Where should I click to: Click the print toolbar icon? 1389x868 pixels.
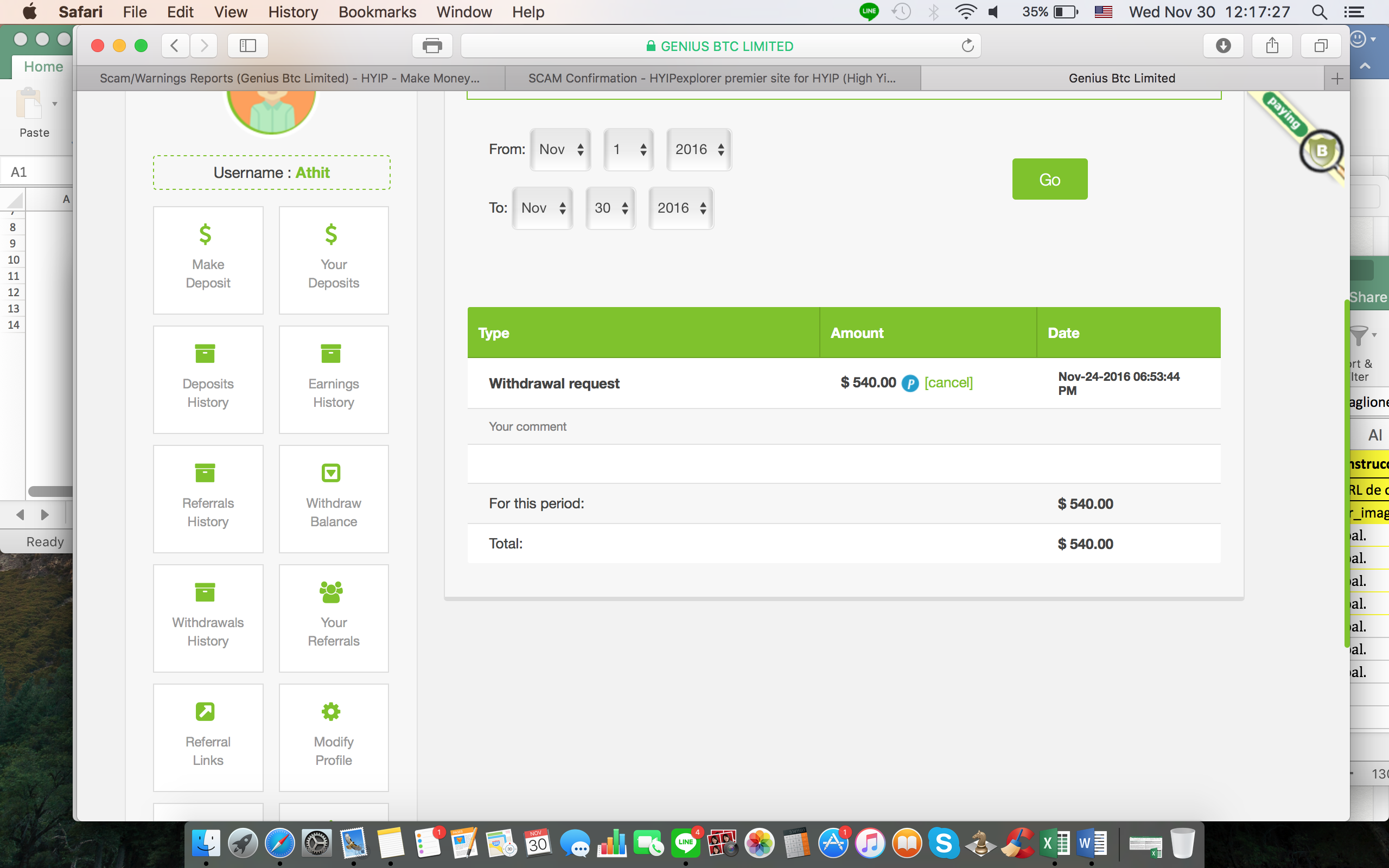point(432,46)
